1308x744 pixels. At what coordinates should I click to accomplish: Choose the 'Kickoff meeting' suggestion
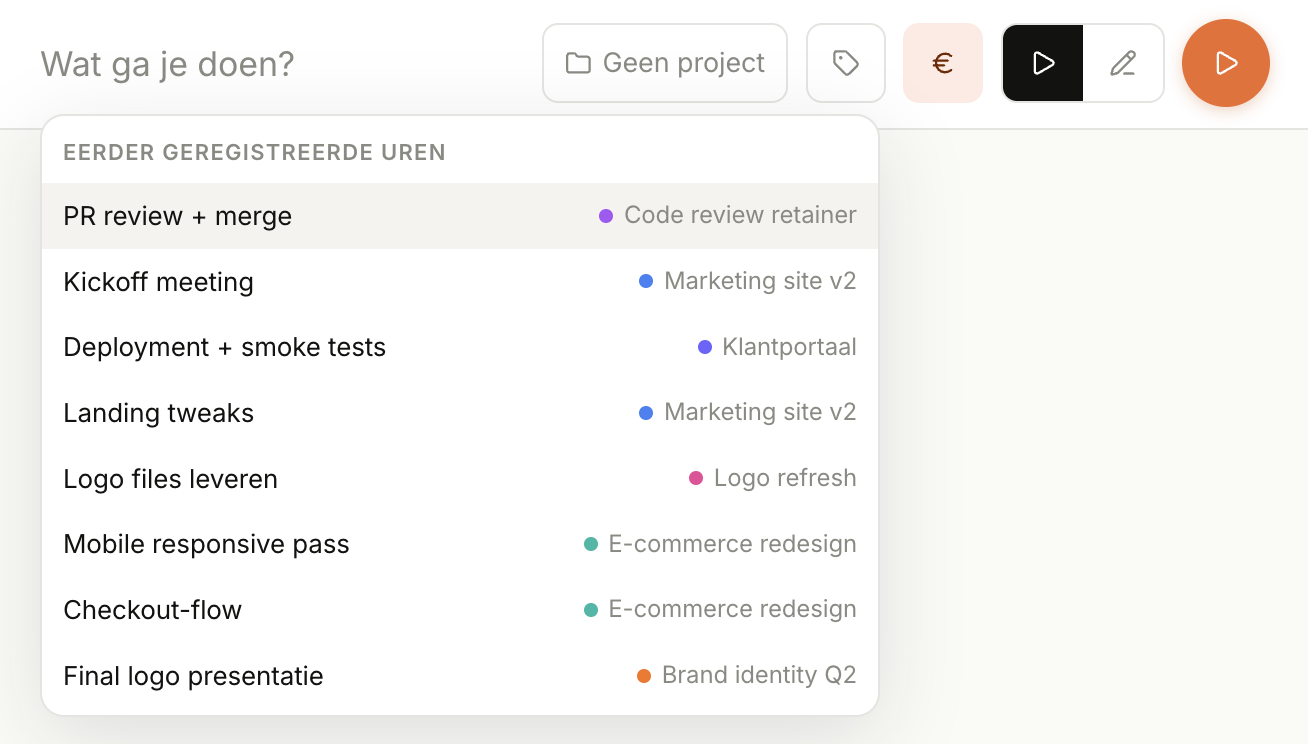click(158, 282)
